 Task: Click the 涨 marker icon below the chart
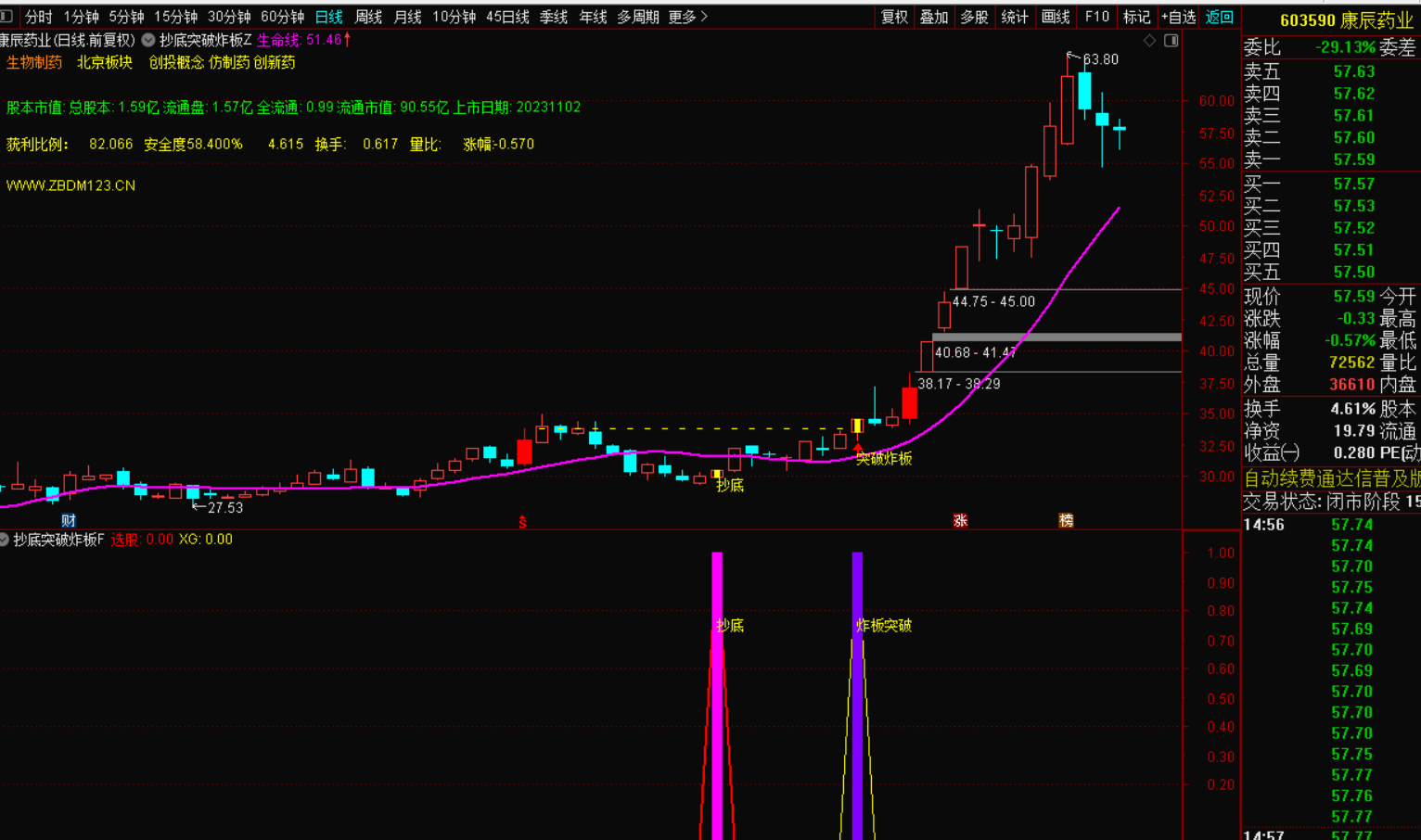(x=960, y=521)
